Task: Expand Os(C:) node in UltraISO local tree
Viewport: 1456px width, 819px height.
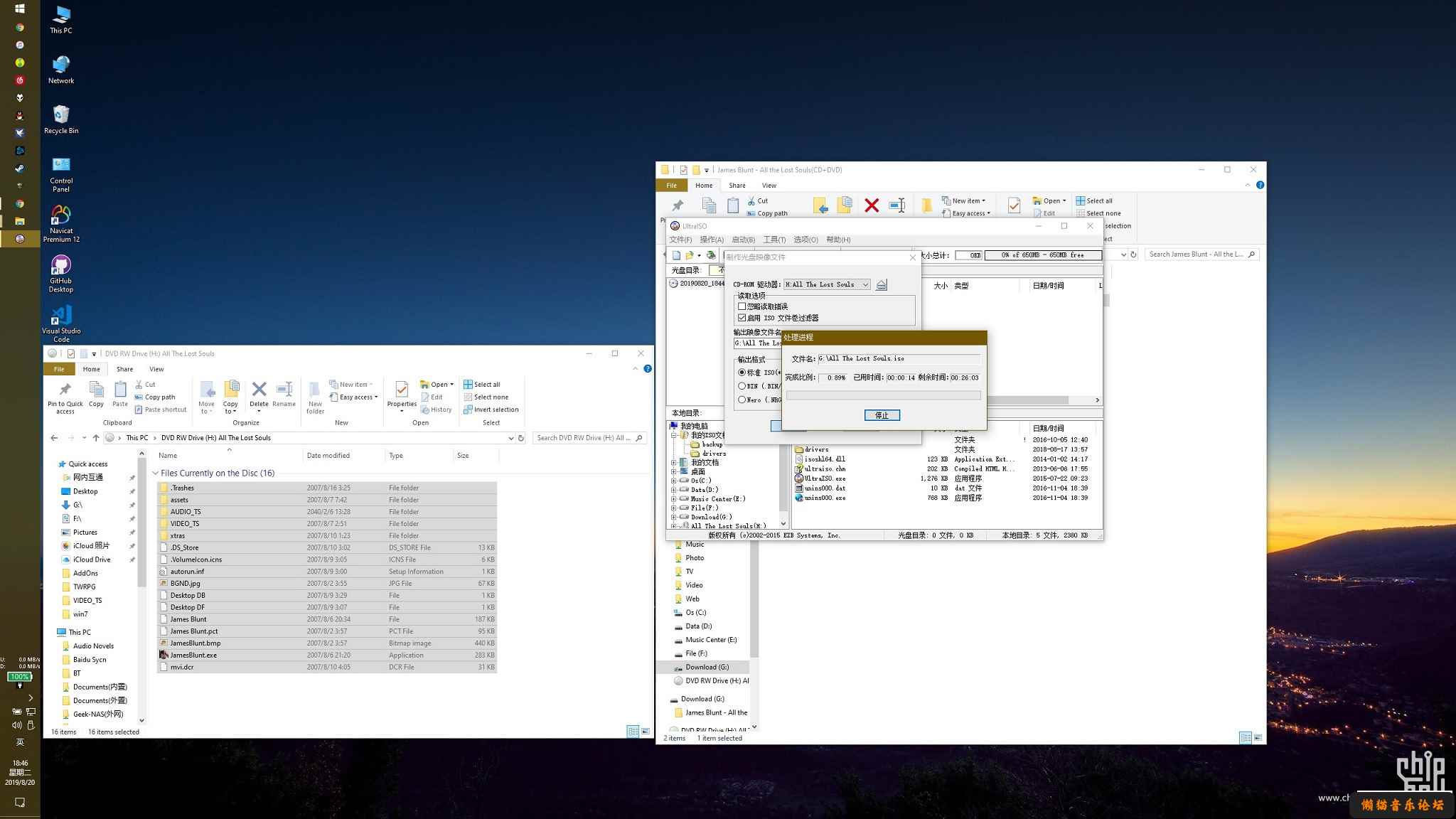Action: (x=674, y=481)
